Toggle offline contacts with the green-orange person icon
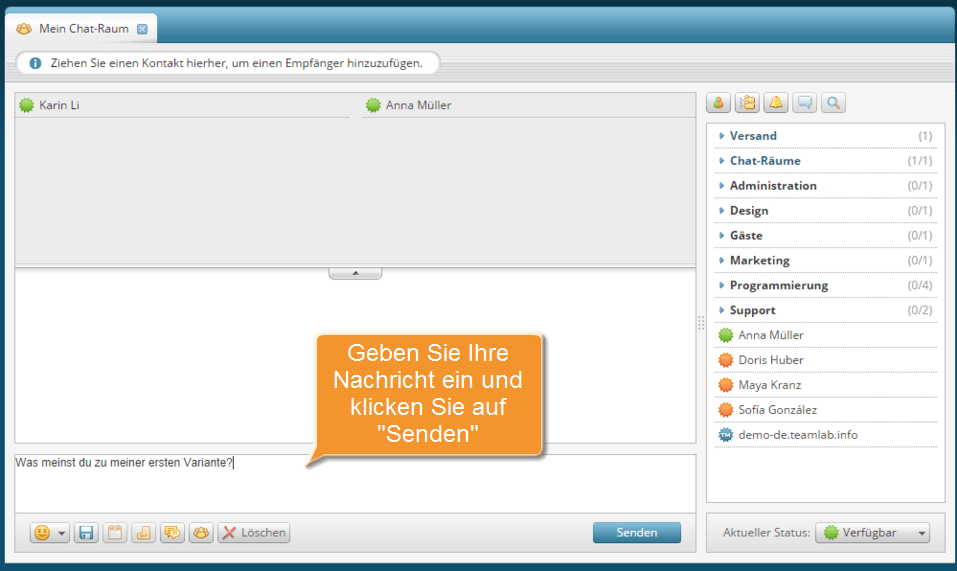 718,103
